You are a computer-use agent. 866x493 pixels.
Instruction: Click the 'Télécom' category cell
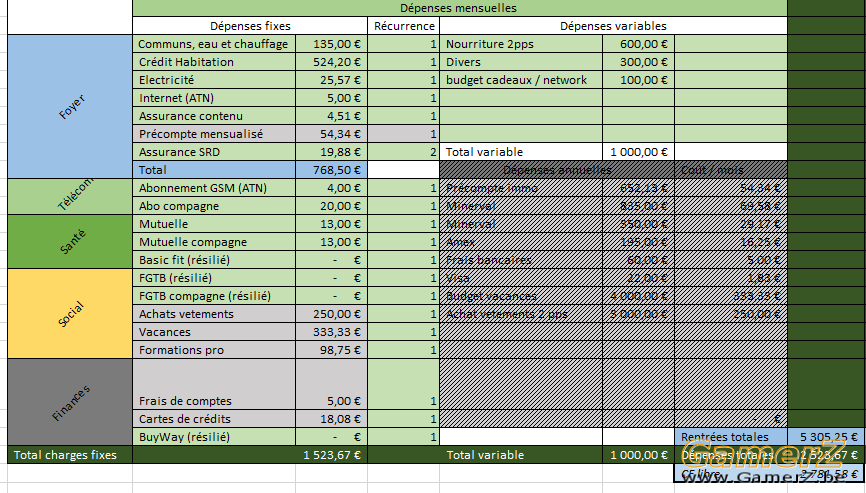[70, 197]
